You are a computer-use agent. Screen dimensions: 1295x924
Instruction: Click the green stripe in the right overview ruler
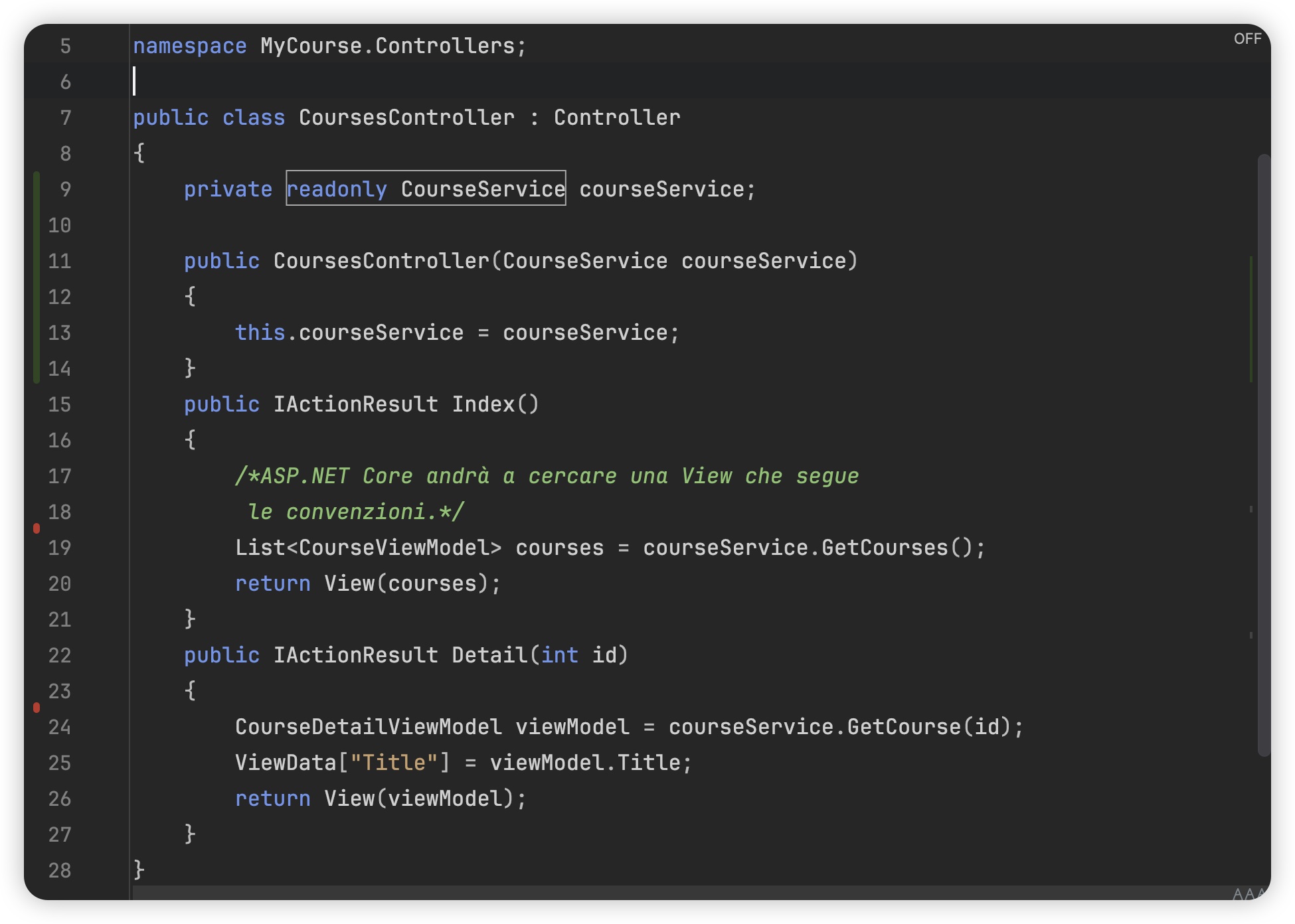[x=1251, y=319]
